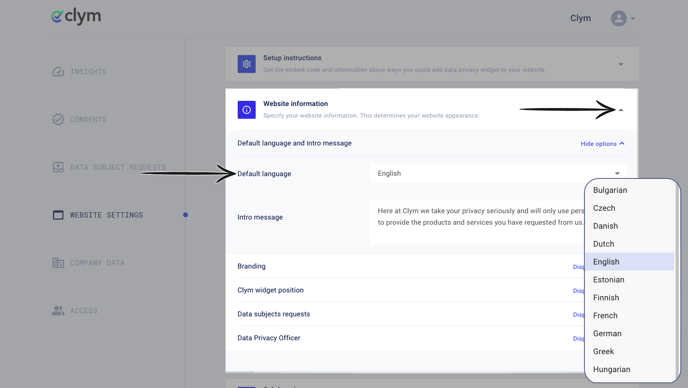Open Data Subject Requests page
This screenshot has height=388, width=688.
(x=118, y=167)
